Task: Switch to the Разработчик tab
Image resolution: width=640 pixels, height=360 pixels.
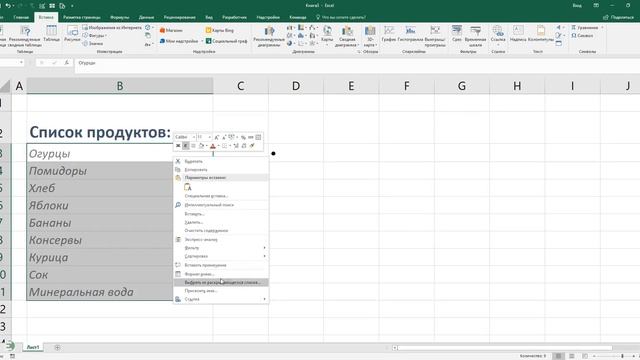Action: pos(234,18)
